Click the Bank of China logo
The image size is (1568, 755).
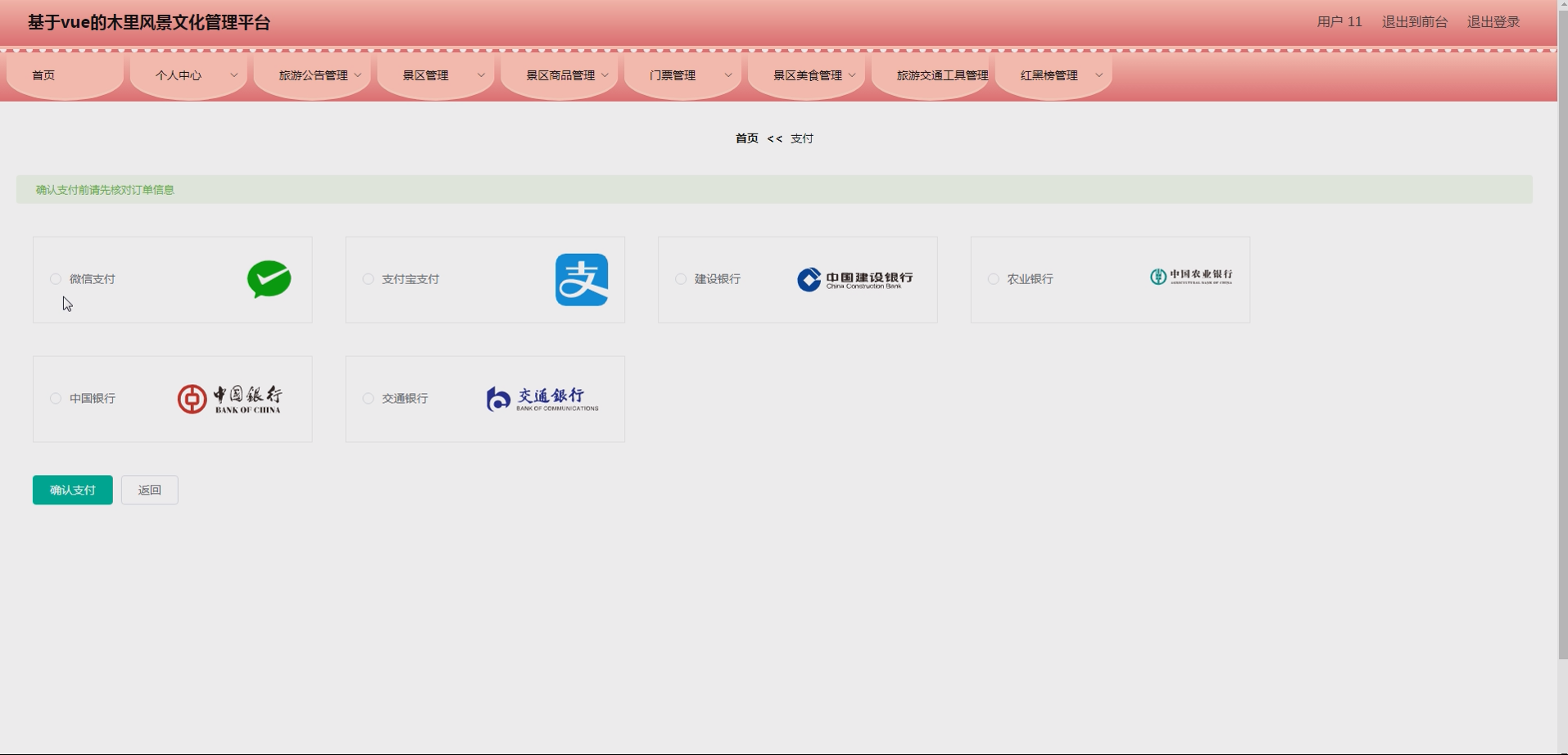[x=229, y=399]
